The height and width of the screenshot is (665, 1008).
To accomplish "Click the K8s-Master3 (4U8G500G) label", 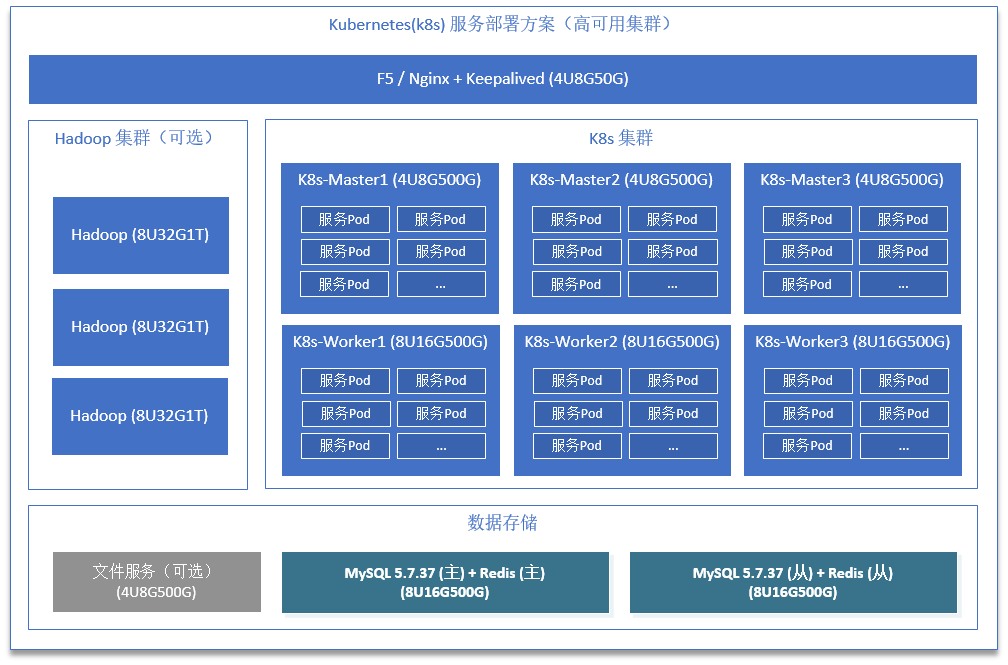I will pos(851,180).
